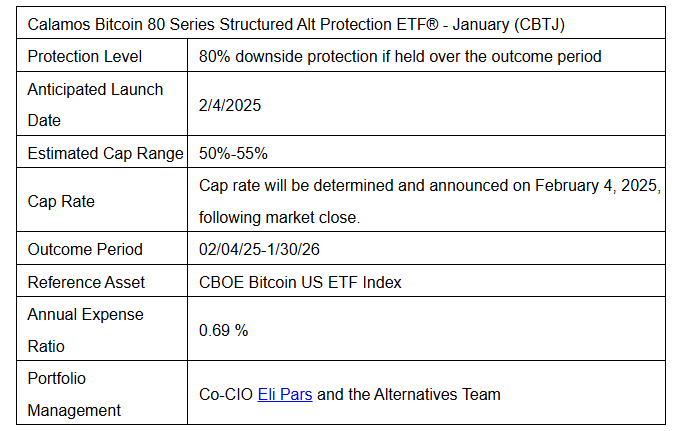Click the 50%-55% cap range value
This screenshot has width=676, height=431.
pyautogui.click(x=233, y=153)
